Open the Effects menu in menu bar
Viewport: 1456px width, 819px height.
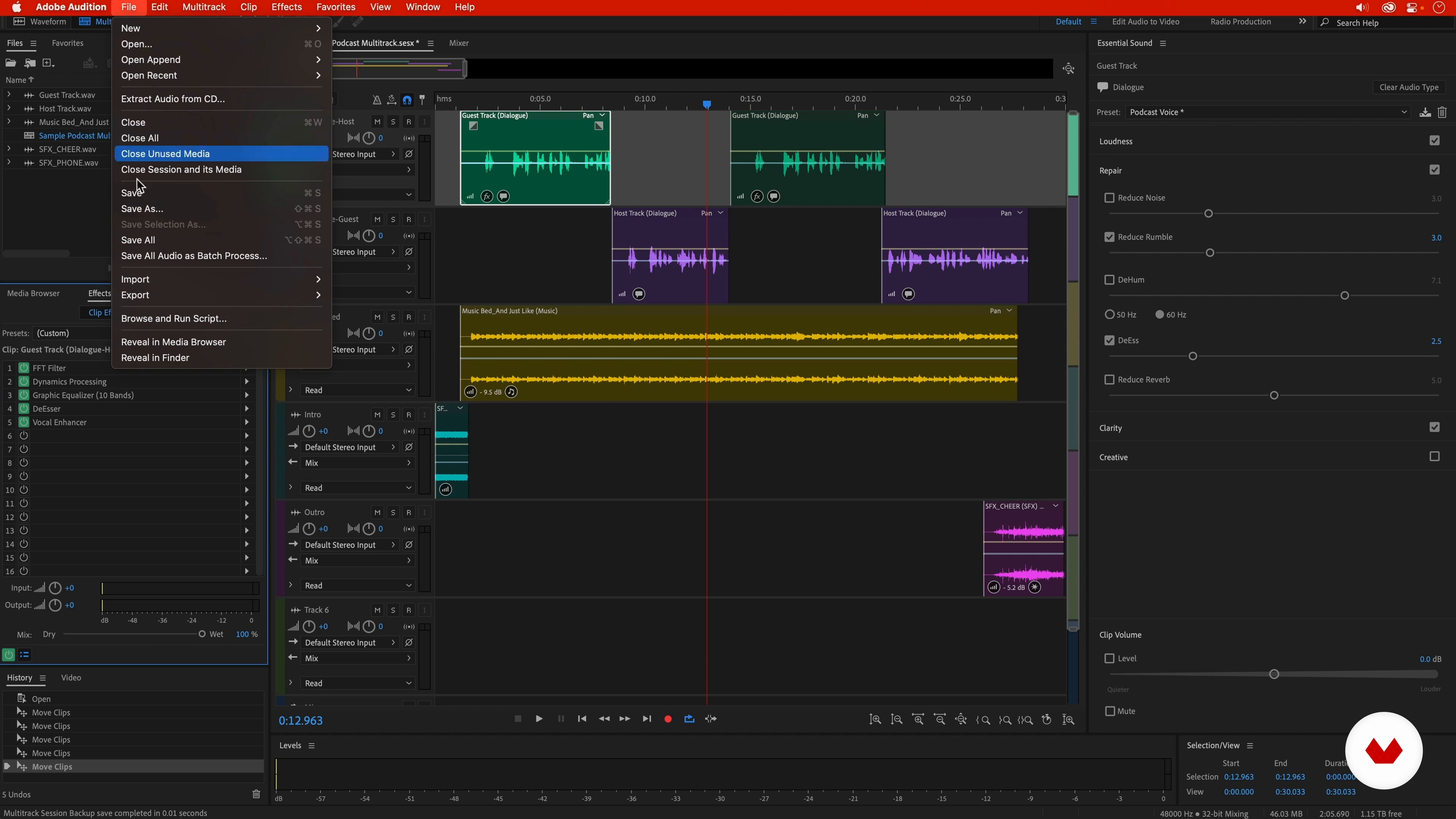coord(286,7)
